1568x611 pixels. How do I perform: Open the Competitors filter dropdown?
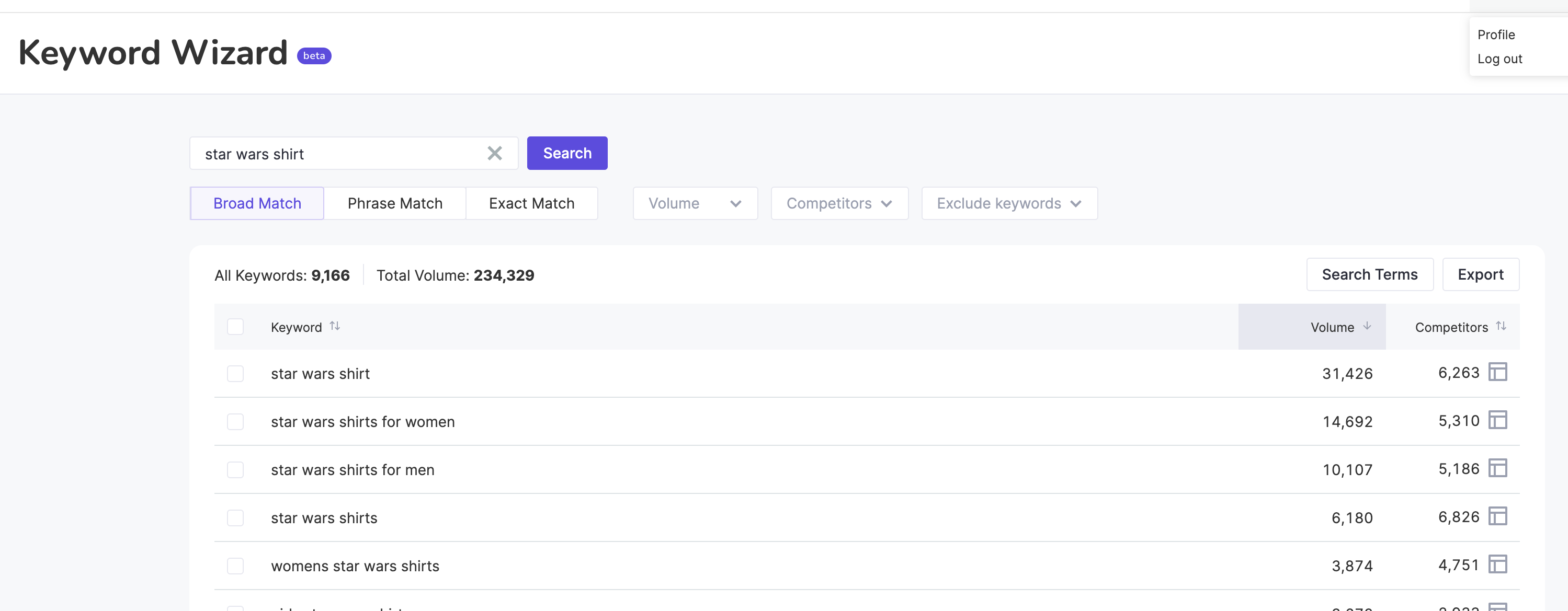[x=839, y=203]
